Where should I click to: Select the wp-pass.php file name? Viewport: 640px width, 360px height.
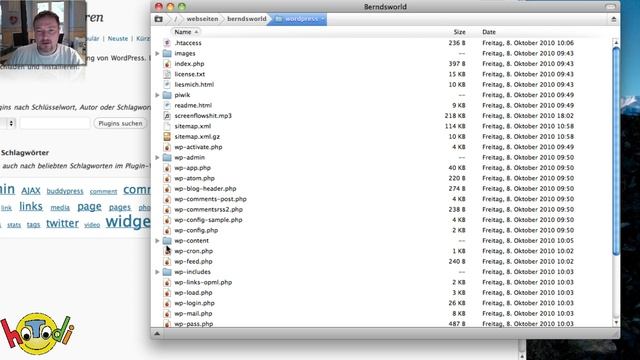tap(193, 324)
